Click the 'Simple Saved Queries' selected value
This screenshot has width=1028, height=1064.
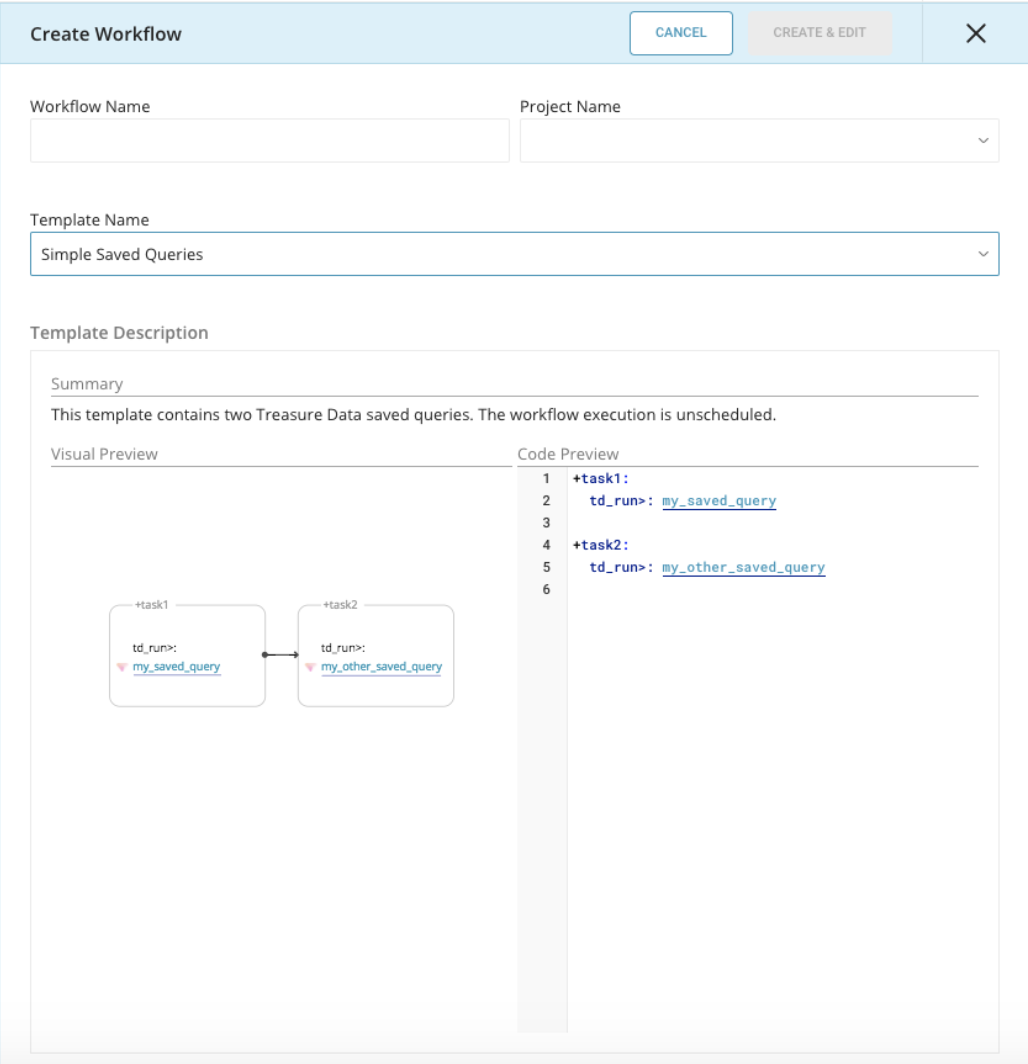pos(122,255)
